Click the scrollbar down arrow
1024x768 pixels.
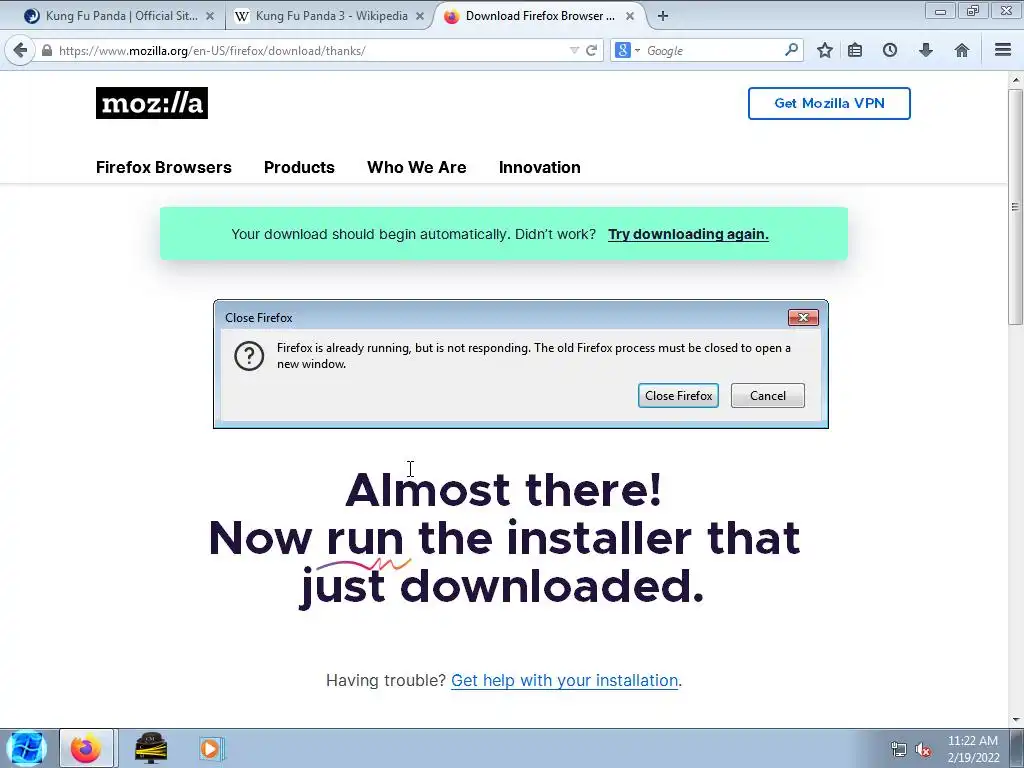click(x=1015, y=720)
